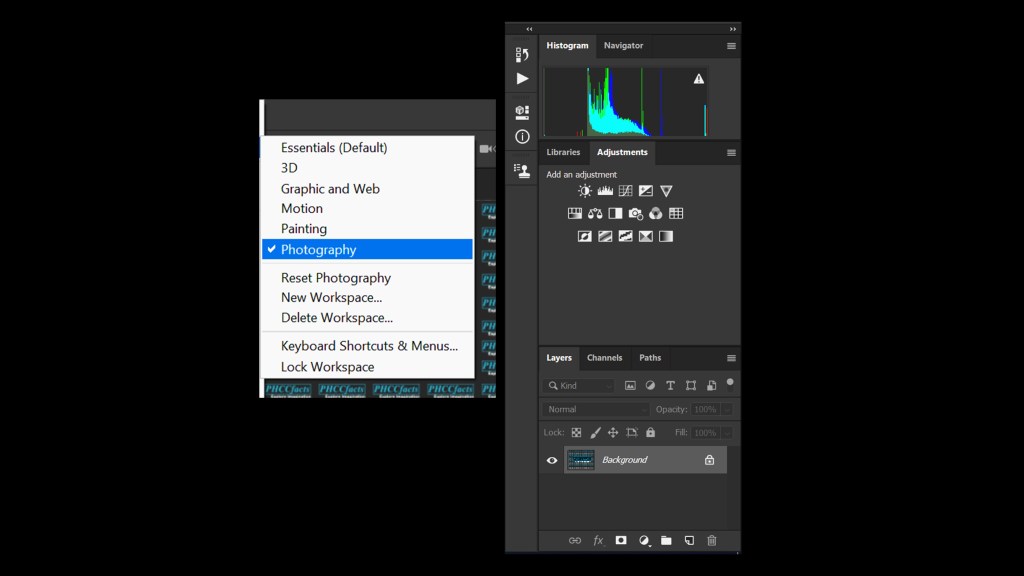Open the Info panel icon

(522, 136)
